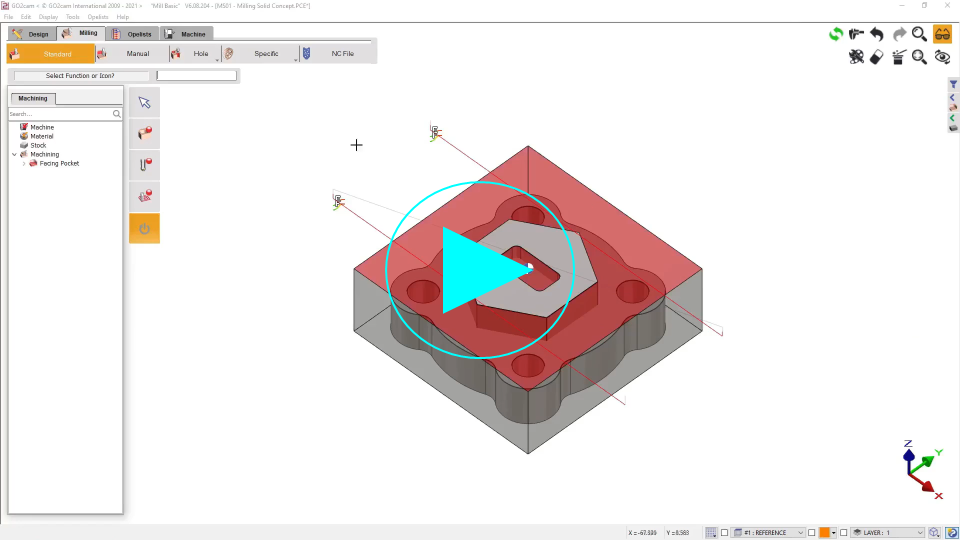The height and width of the screenshot is (540, 960).
Task: Select the arrow pointer selection tool
Action: pos(144,102)
